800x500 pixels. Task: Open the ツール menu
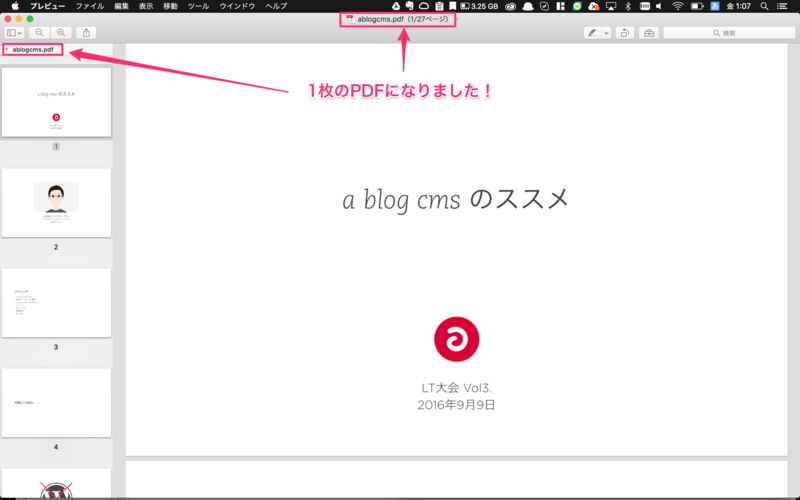(x=198, y=6)
